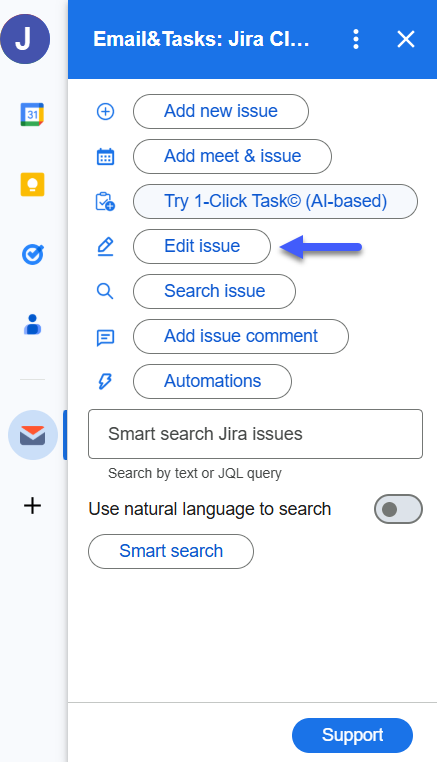Click the J account avatar
This screenshot has width=437, height=762.
pos(25,39)
